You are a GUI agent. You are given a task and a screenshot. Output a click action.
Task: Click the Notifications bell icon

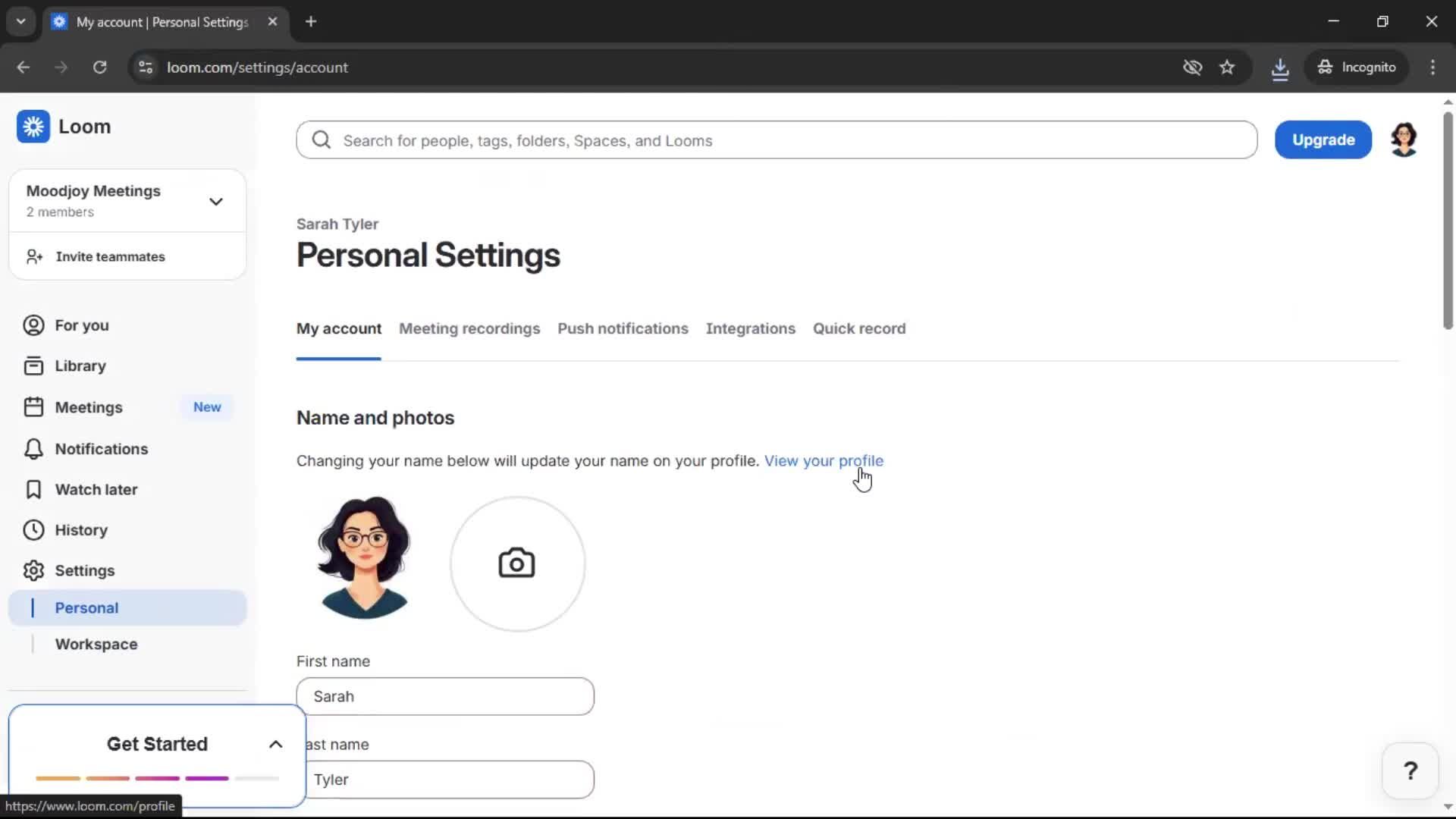[x=32, y=448]
